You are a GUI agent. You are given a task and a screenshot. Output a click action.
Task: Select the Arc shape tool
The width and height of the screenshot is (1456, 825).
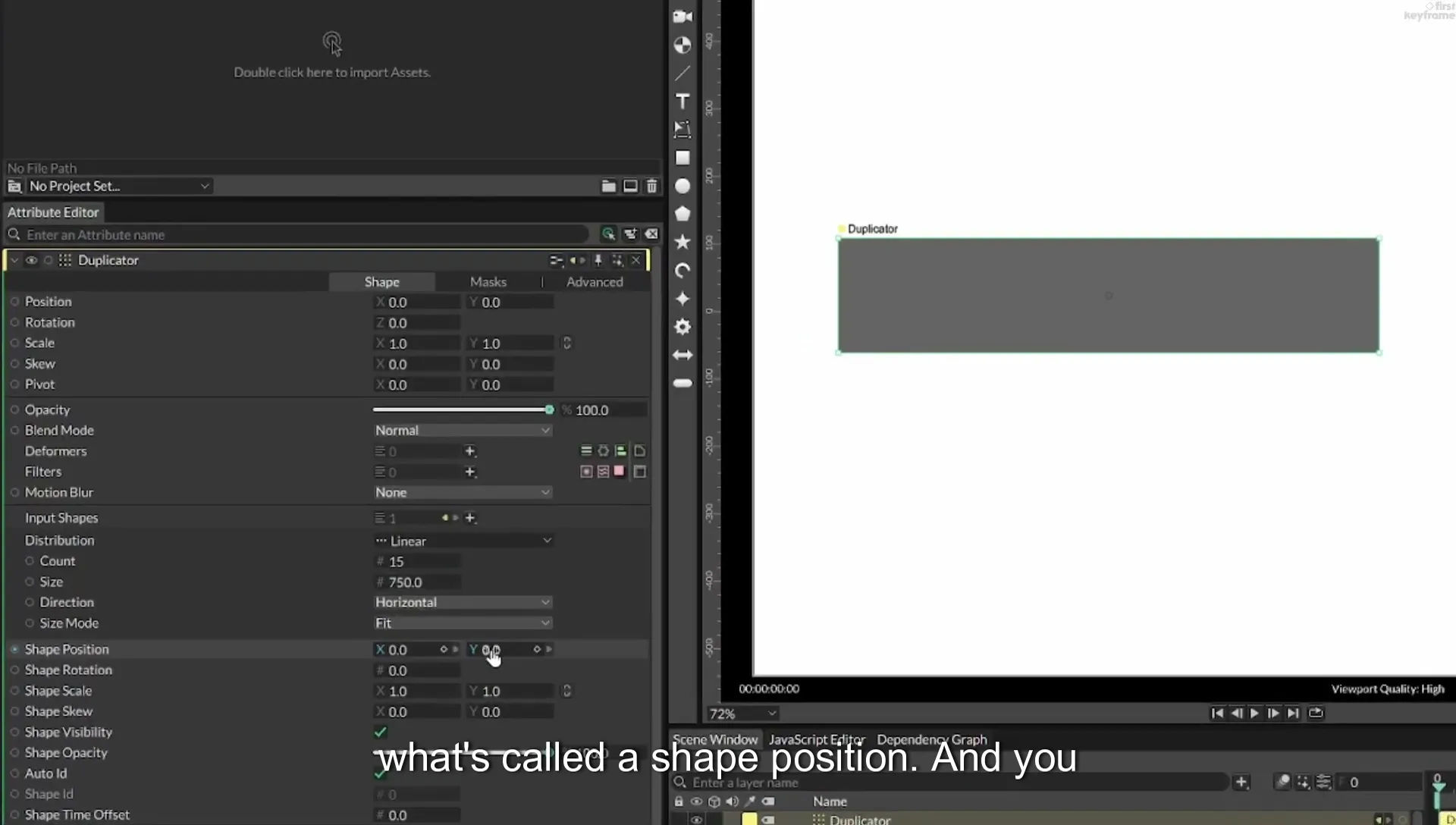tap(682, 271)
